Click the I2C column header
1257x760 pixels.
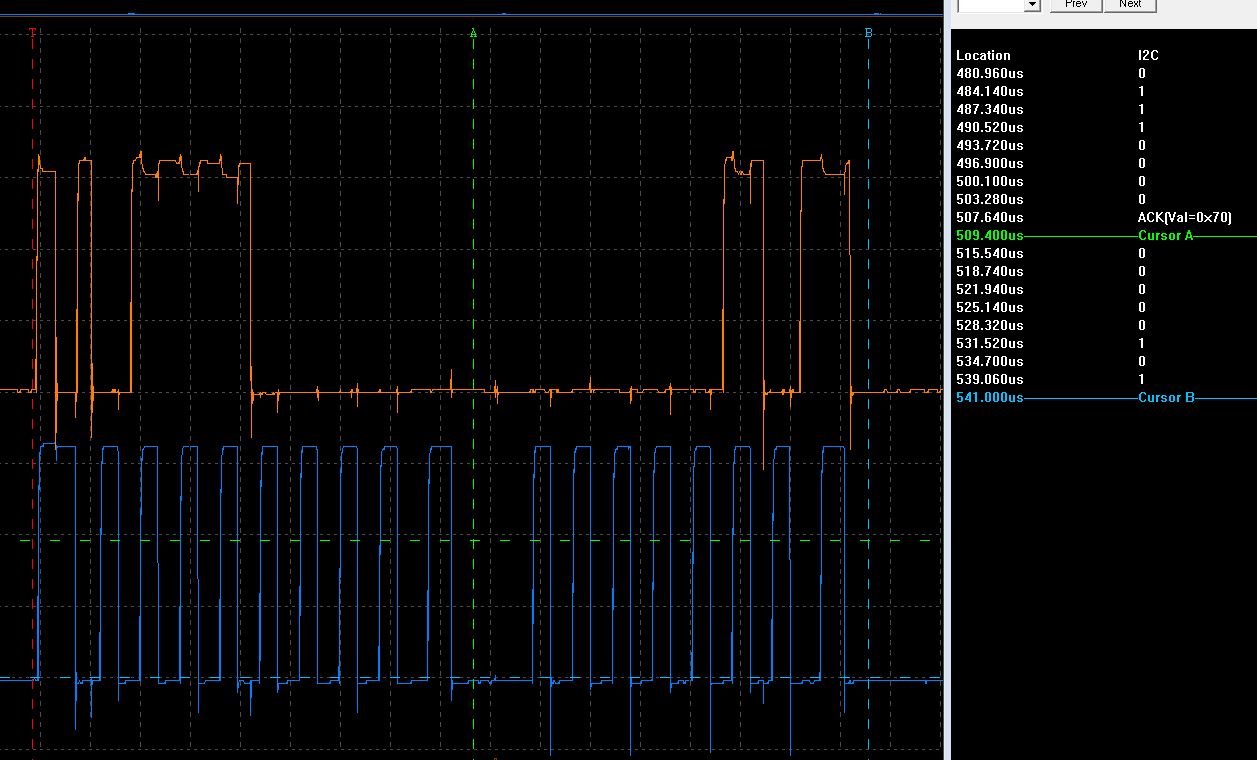point(1150,55)
